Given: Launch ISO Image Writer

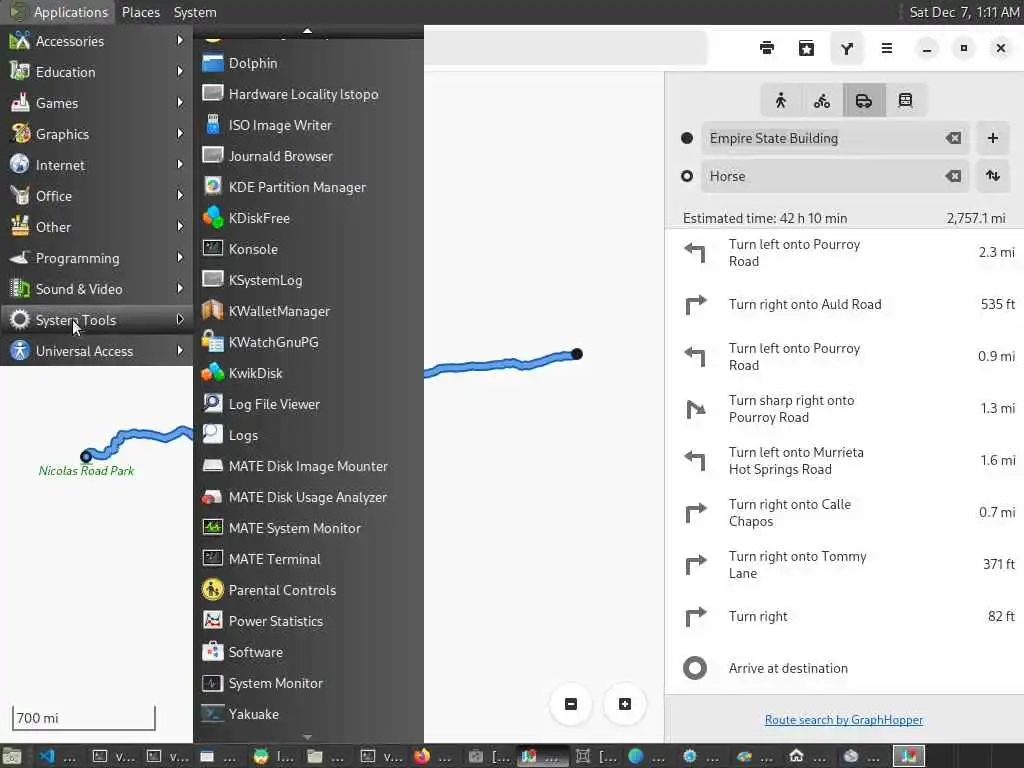Looking at the screenshot, I should point(309,125).
